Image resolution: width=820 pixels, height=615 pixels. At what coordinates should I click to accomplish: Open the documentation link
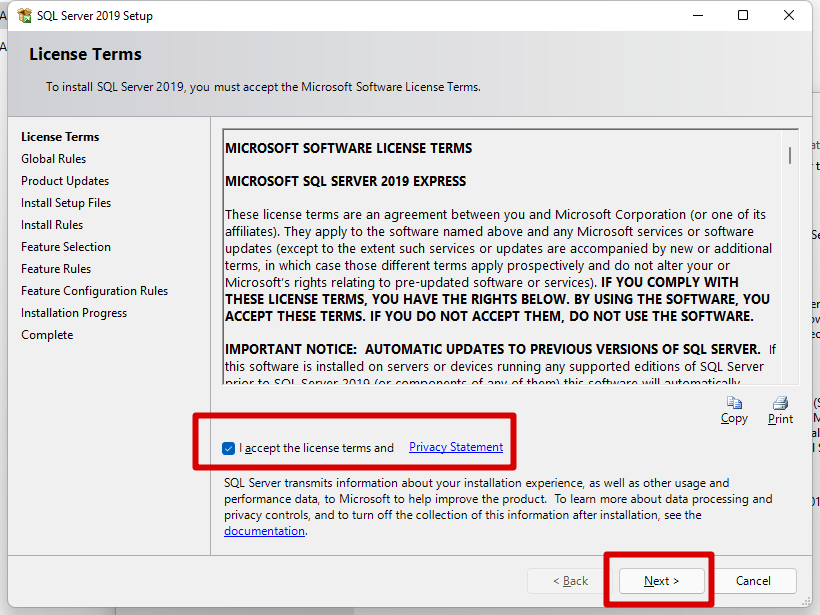point(265,531)
